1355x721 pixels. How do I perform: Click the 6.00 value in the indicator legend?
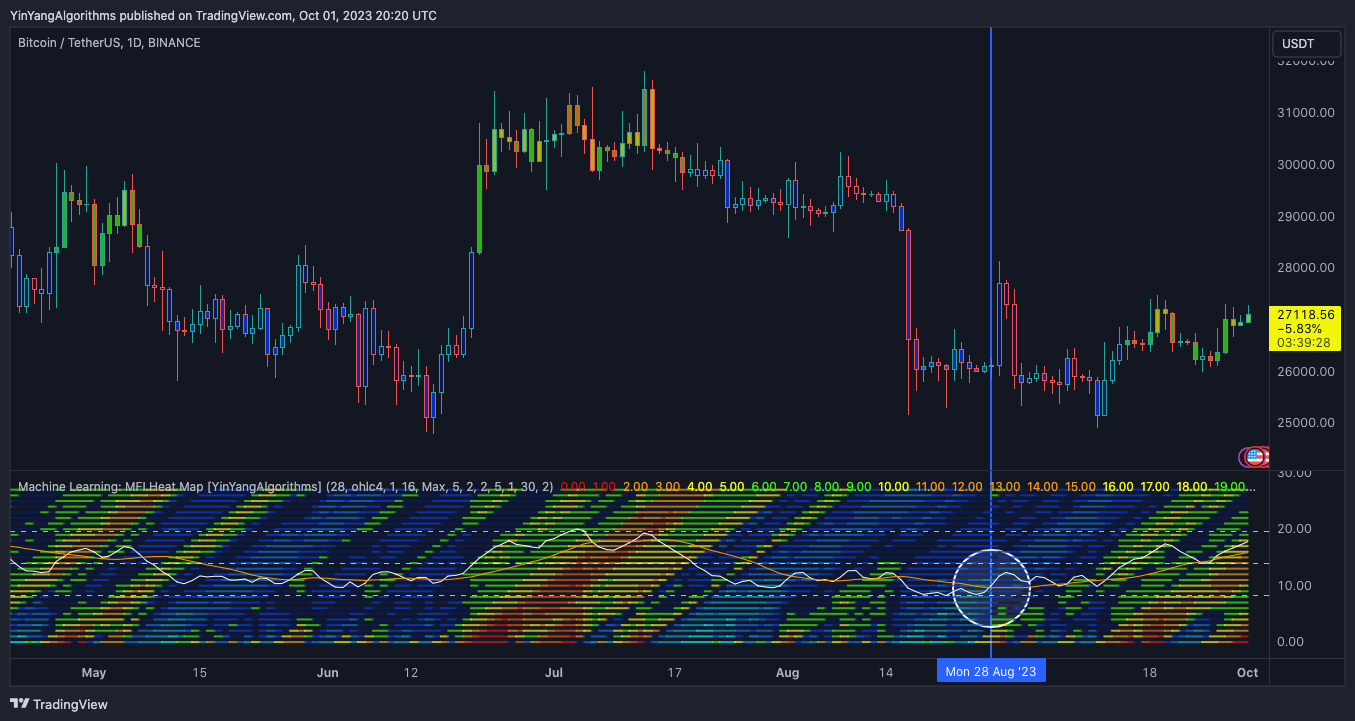(x=763, y=487)
